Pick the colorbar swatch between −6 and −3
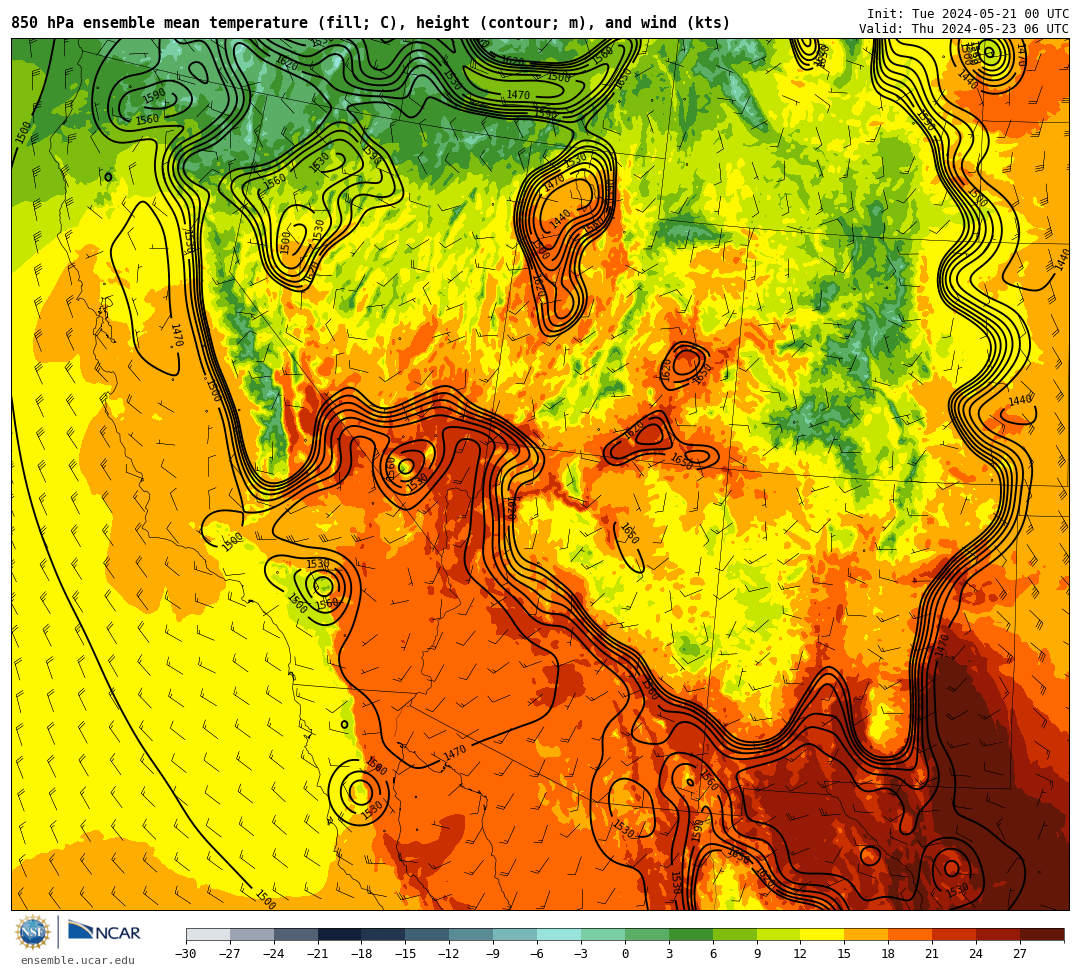1080x973 pixels. tap(559, 934)
